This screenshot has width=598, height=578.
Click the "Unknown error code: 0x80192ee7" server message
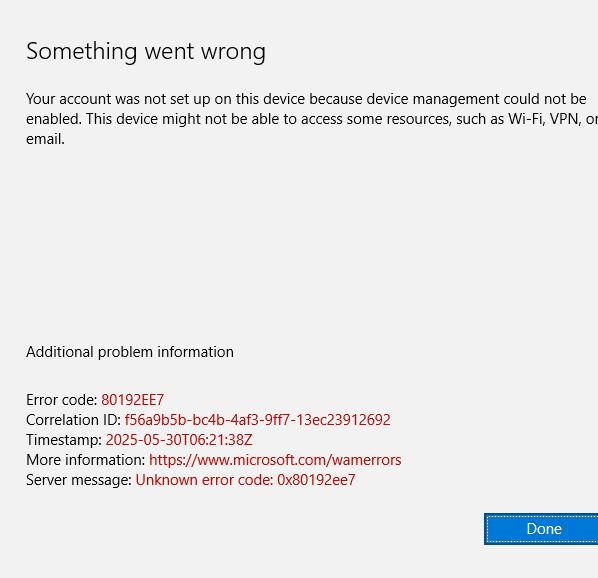(x=245, y=480)
